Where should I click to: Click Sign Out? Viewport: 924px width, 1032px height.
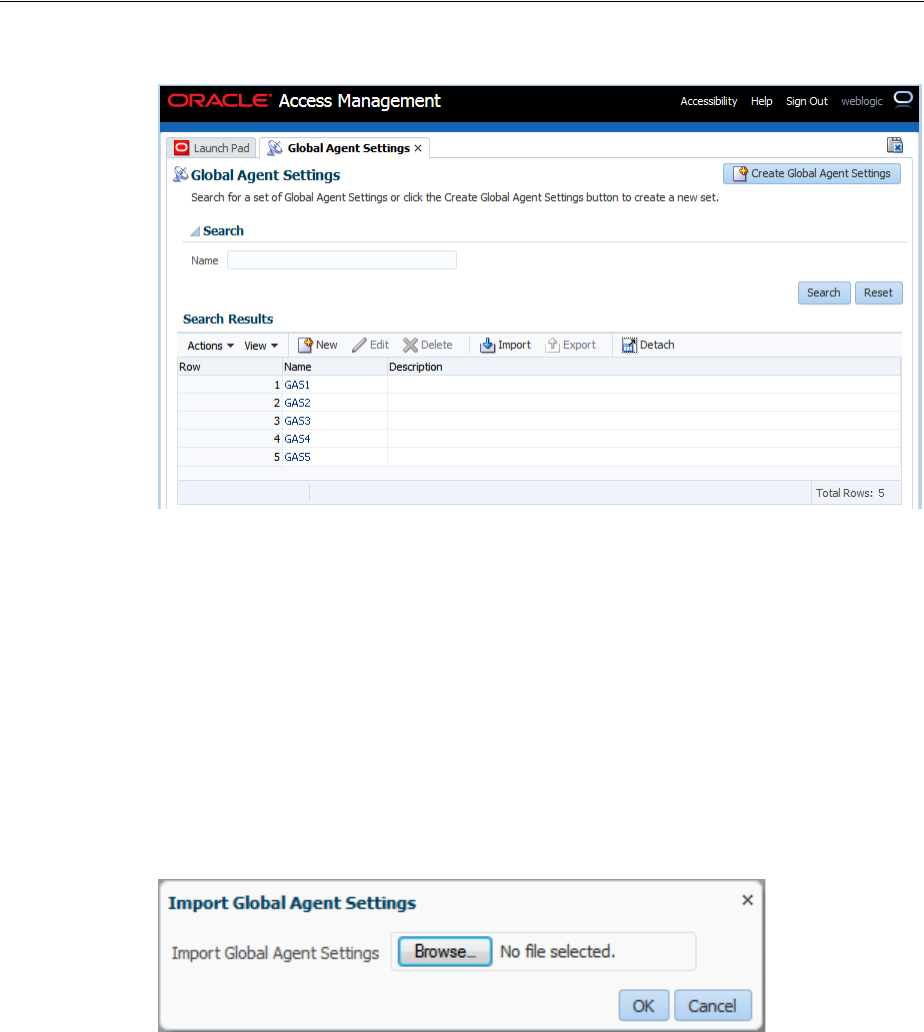tap(807, 101)
